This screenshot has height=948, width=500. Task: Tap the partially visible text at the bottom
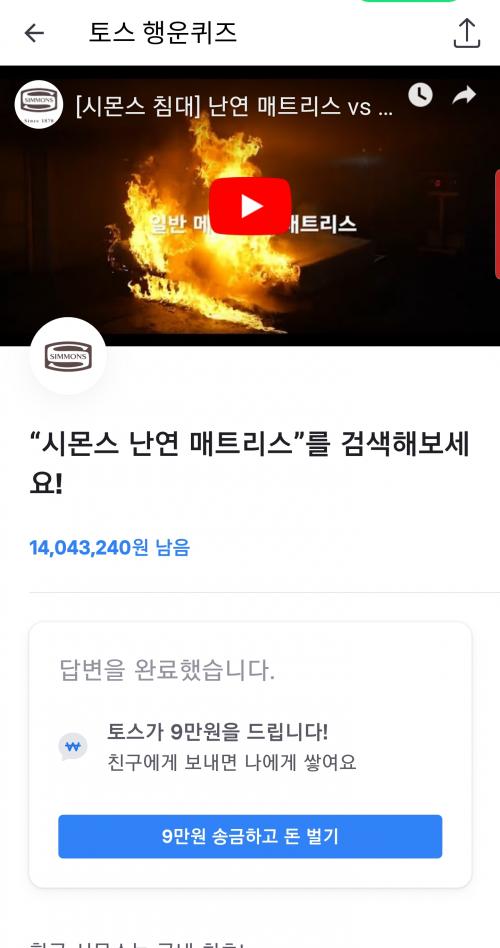pyautogui.click(x=136, y=943)
